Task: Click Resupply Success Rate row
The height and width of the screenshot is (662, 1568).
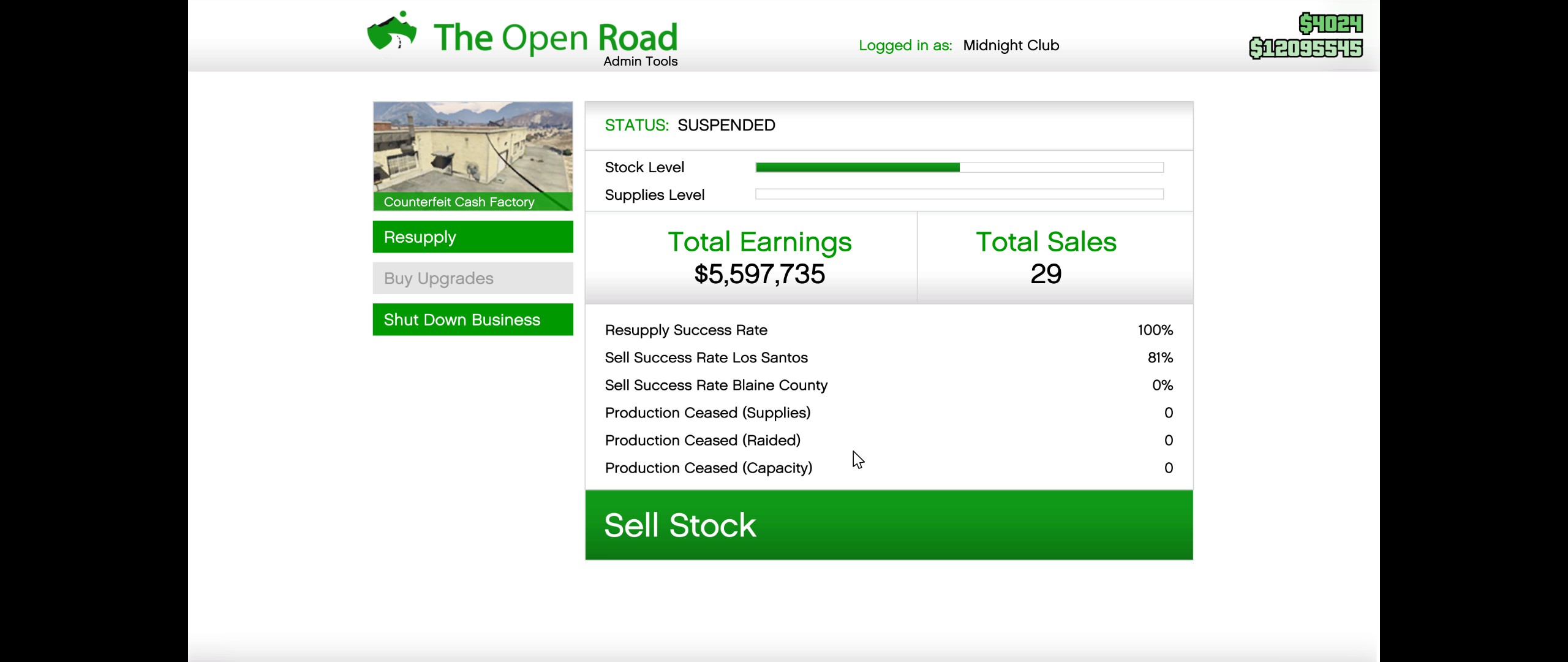Action: 888,330
